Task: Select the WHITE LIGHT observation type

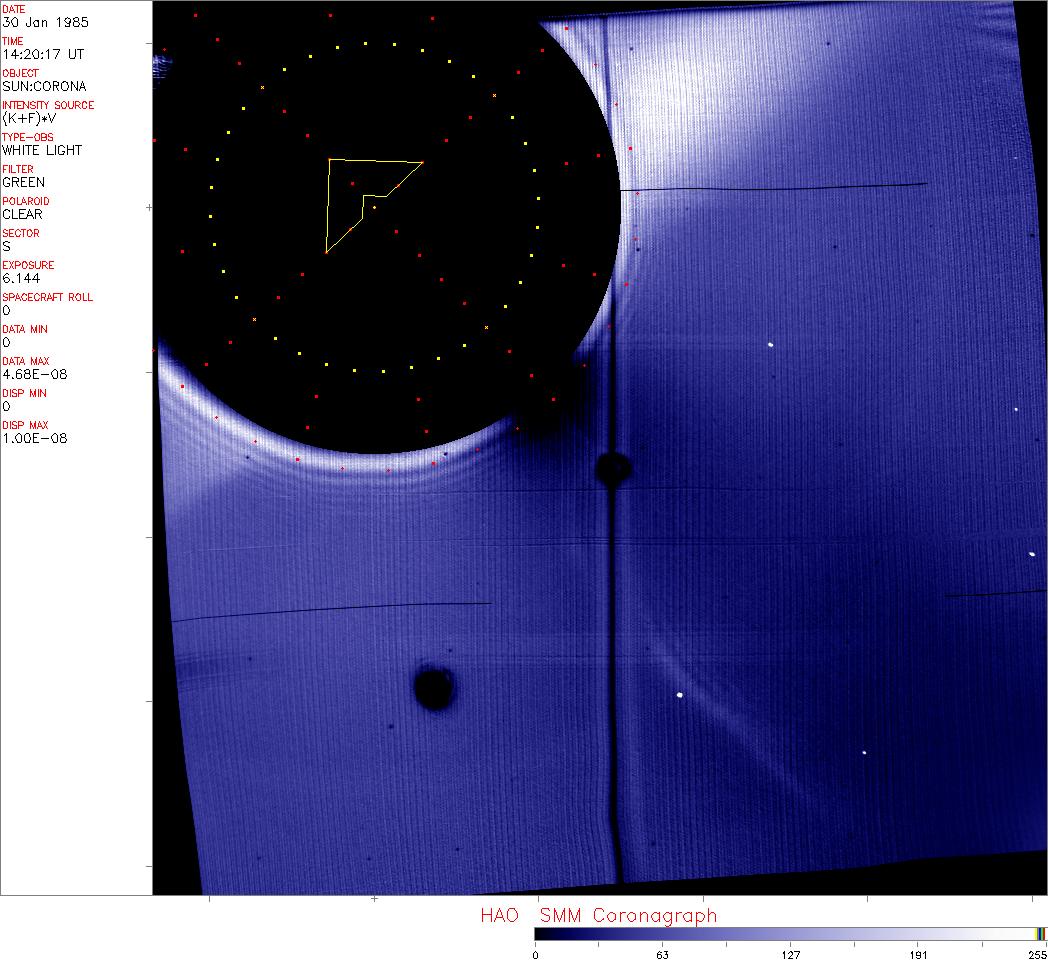Action: pyautogui.click(x=42, y=151)
